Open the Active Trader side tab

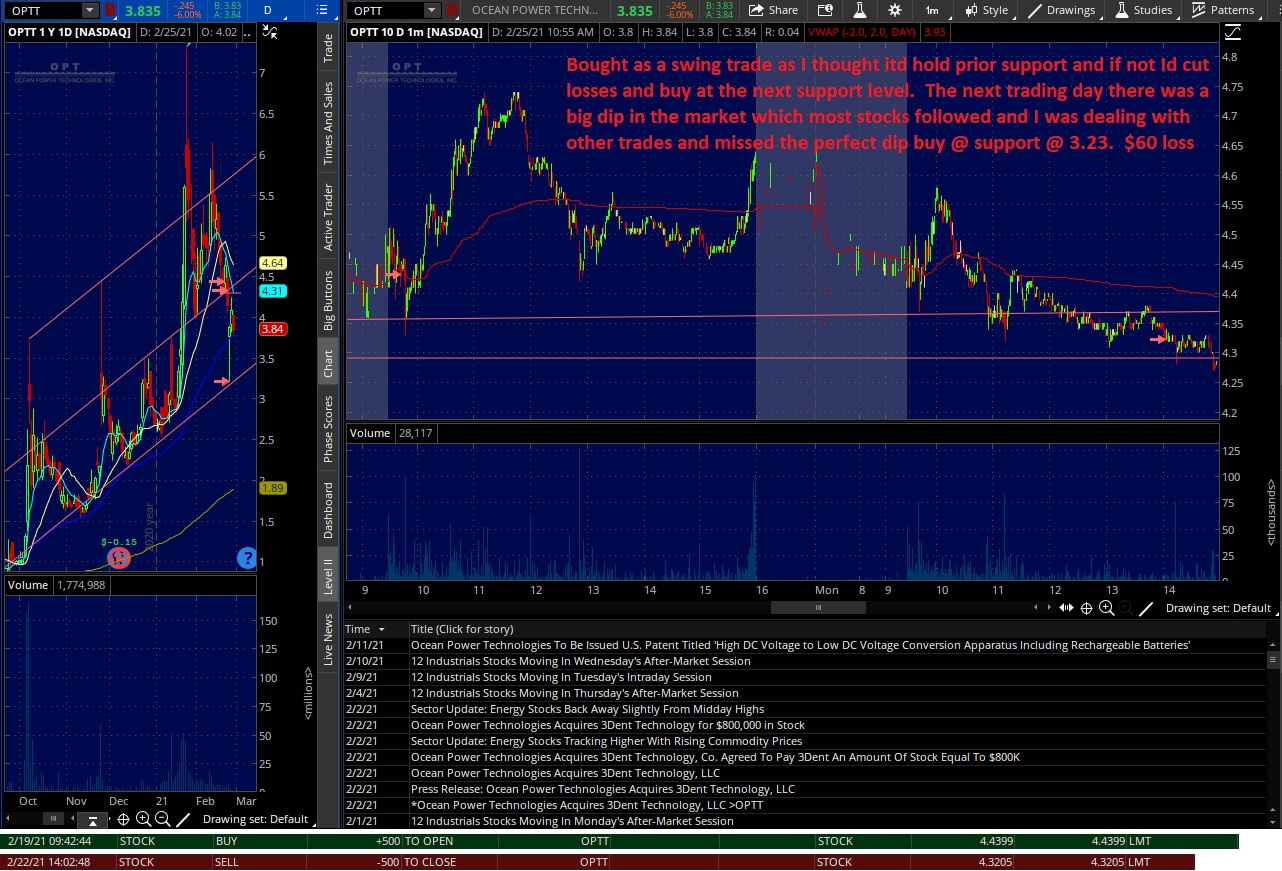tap(328, 217)
